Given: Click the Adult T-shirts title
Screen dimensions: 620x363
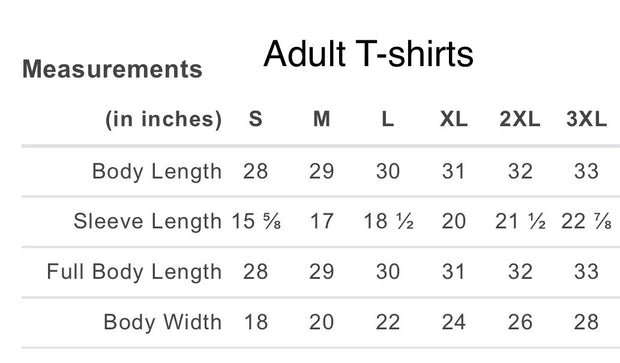Looking at the screenshot, I should pos(368,54).
